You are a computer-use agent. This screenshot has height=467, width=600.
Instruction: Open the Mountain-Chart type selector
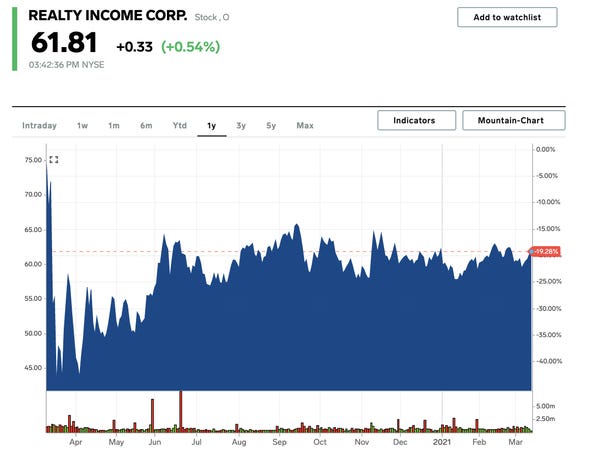coord(514,121)
